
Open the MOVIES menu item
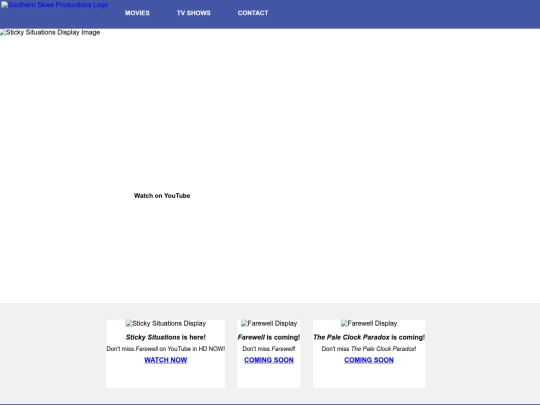click(x=137, y=13)
